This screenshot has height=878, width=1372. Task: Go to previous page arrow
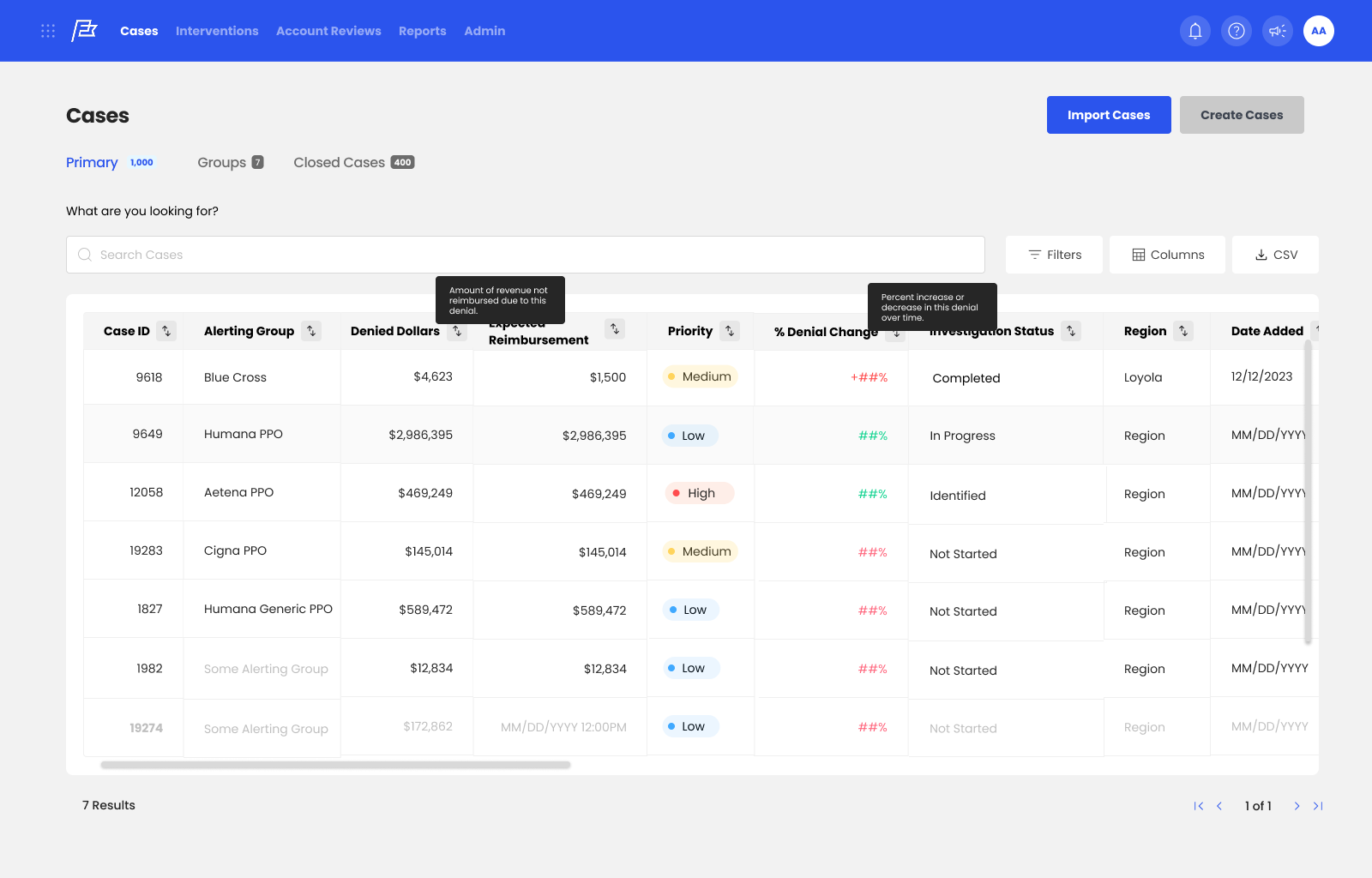(1219, 806)
